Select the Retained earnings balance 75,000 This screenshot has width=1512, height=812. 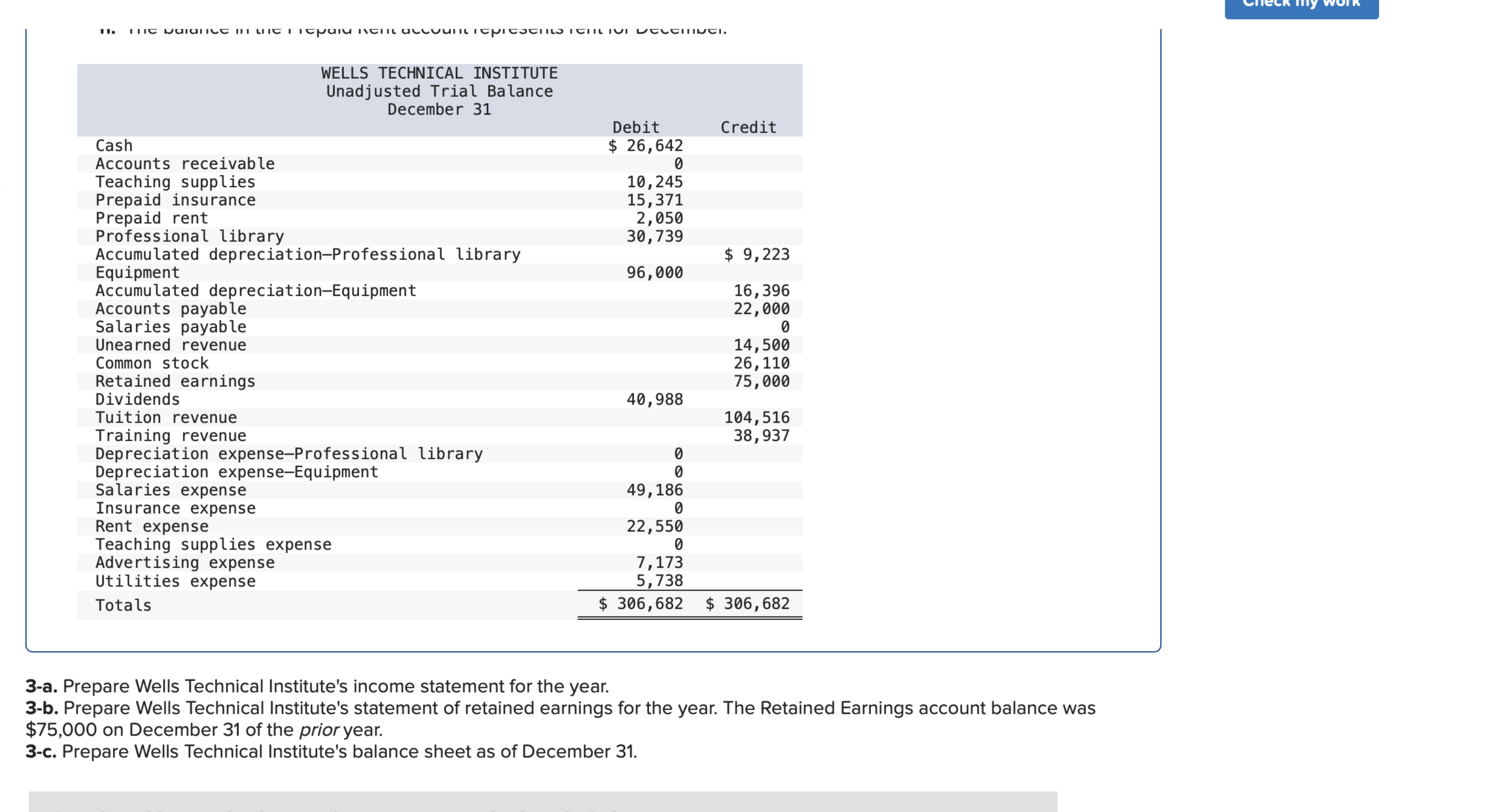[762, 381]
